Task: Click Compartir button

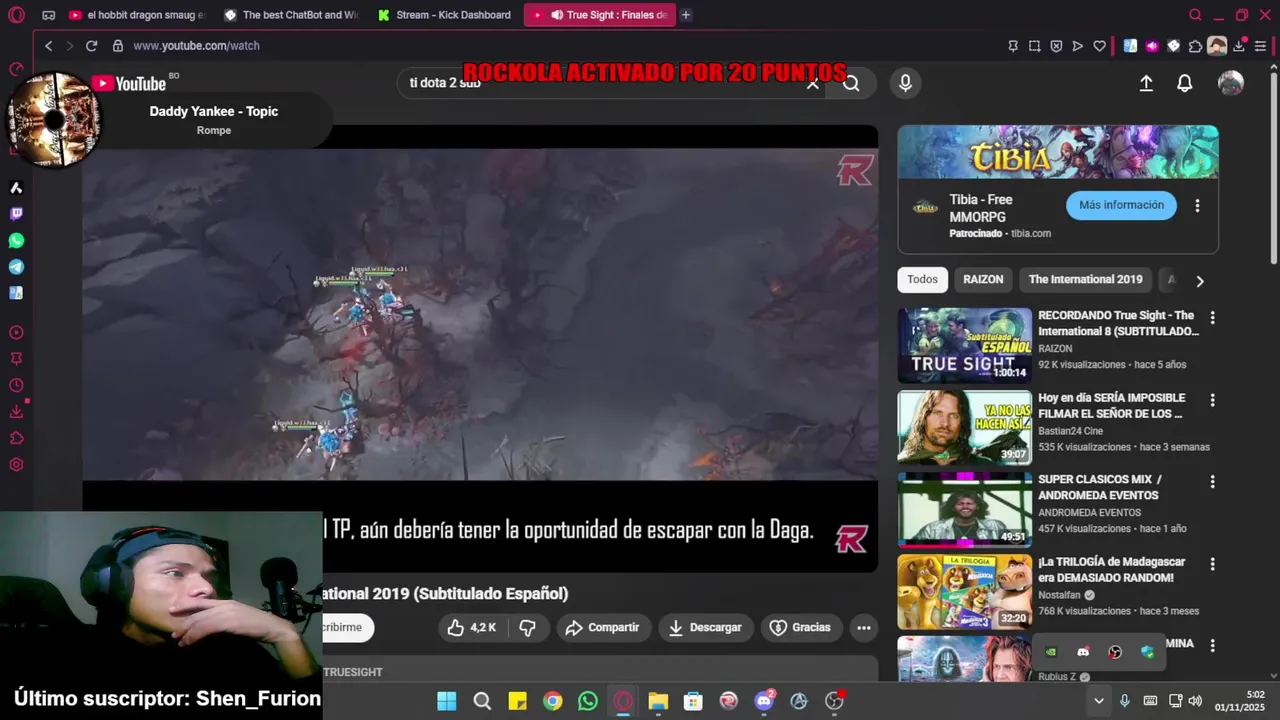Action: [x=603, y=628]
